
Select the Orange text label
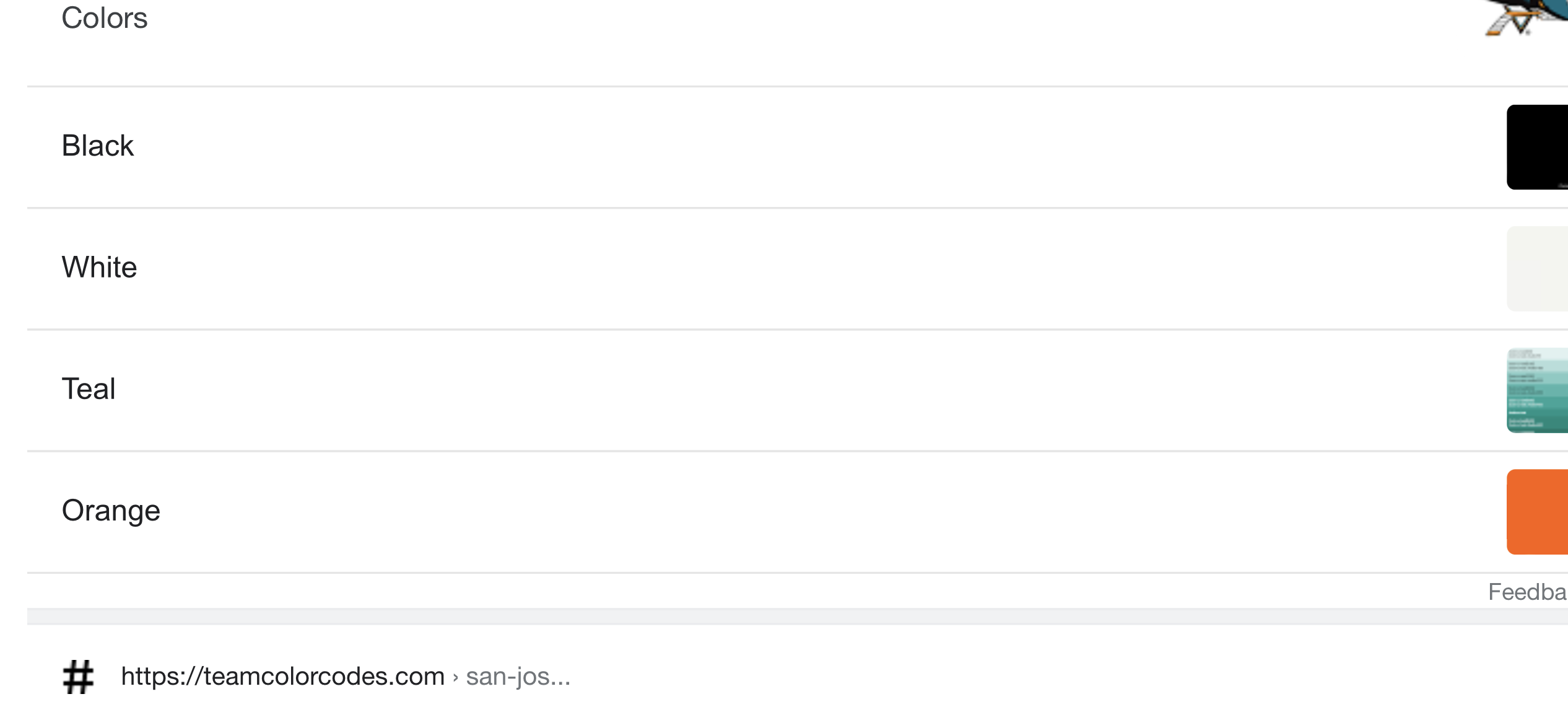point(111,511)
